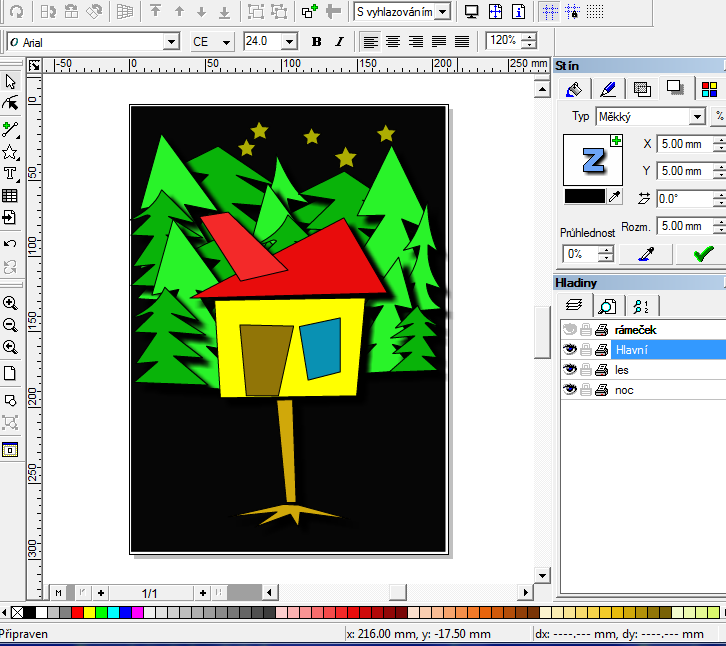Pick the star shapes tool
Viewport: 726px width, 646px height.
click(10, 152)
